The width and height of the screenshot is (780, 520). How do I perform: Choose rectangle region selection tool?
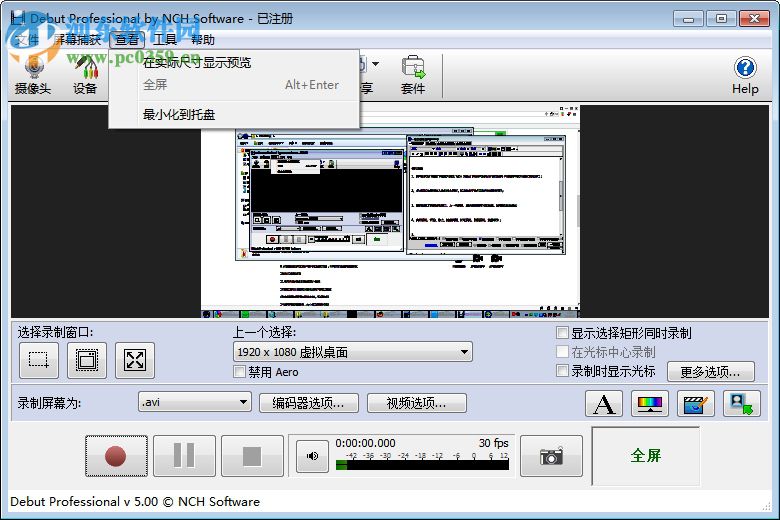(39, 360)
